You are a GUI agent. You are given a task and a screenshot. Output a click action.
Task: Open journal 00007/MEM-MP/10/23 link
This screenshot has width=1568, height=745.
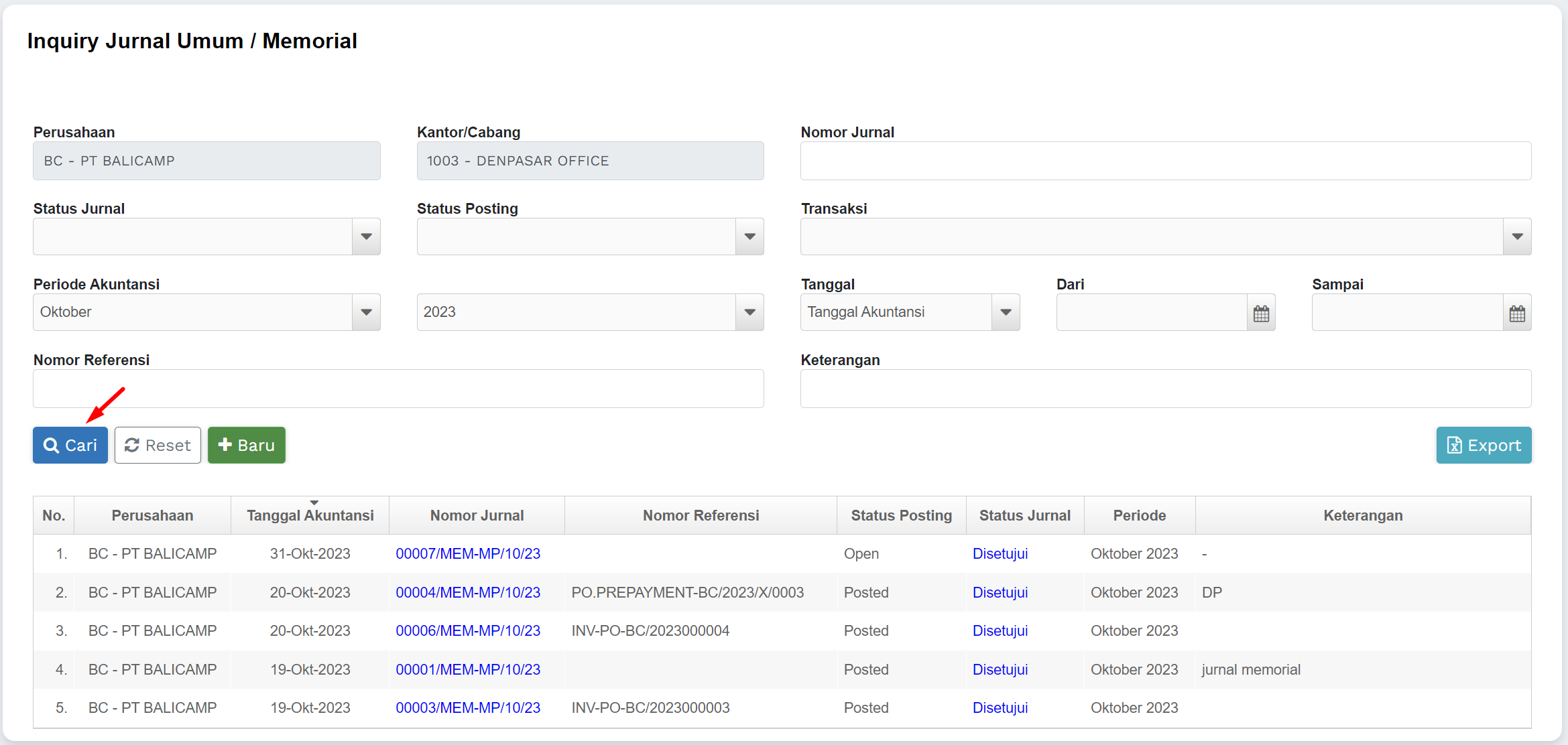(x=468, y=554)
